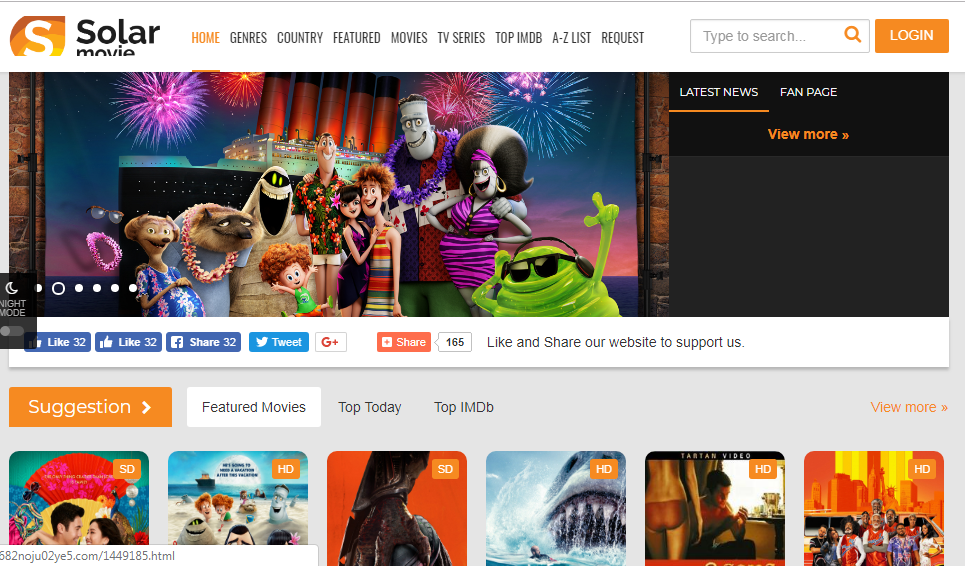Click the HD badge on shark movie poster

[604, 469]
